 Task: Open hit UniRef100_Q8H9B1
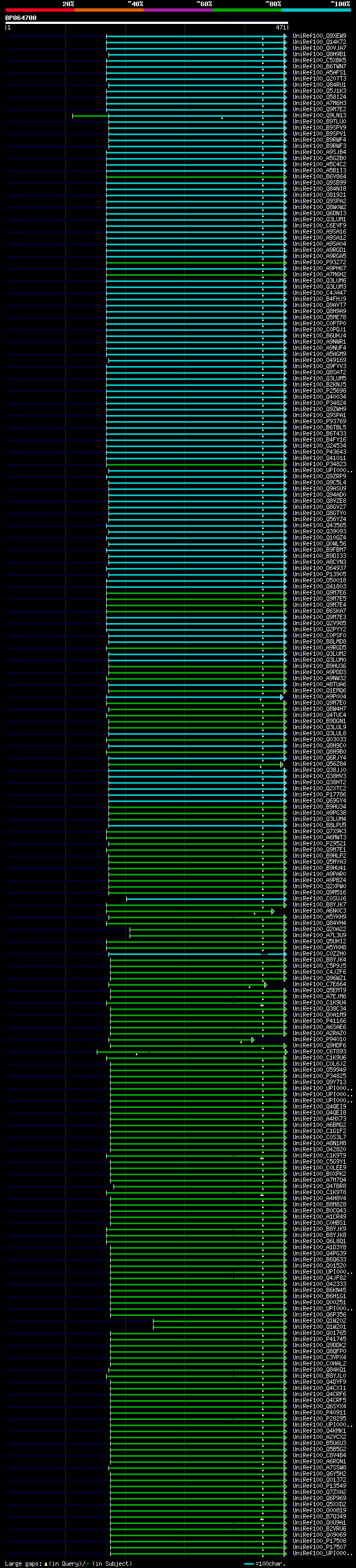pos(319,54)
